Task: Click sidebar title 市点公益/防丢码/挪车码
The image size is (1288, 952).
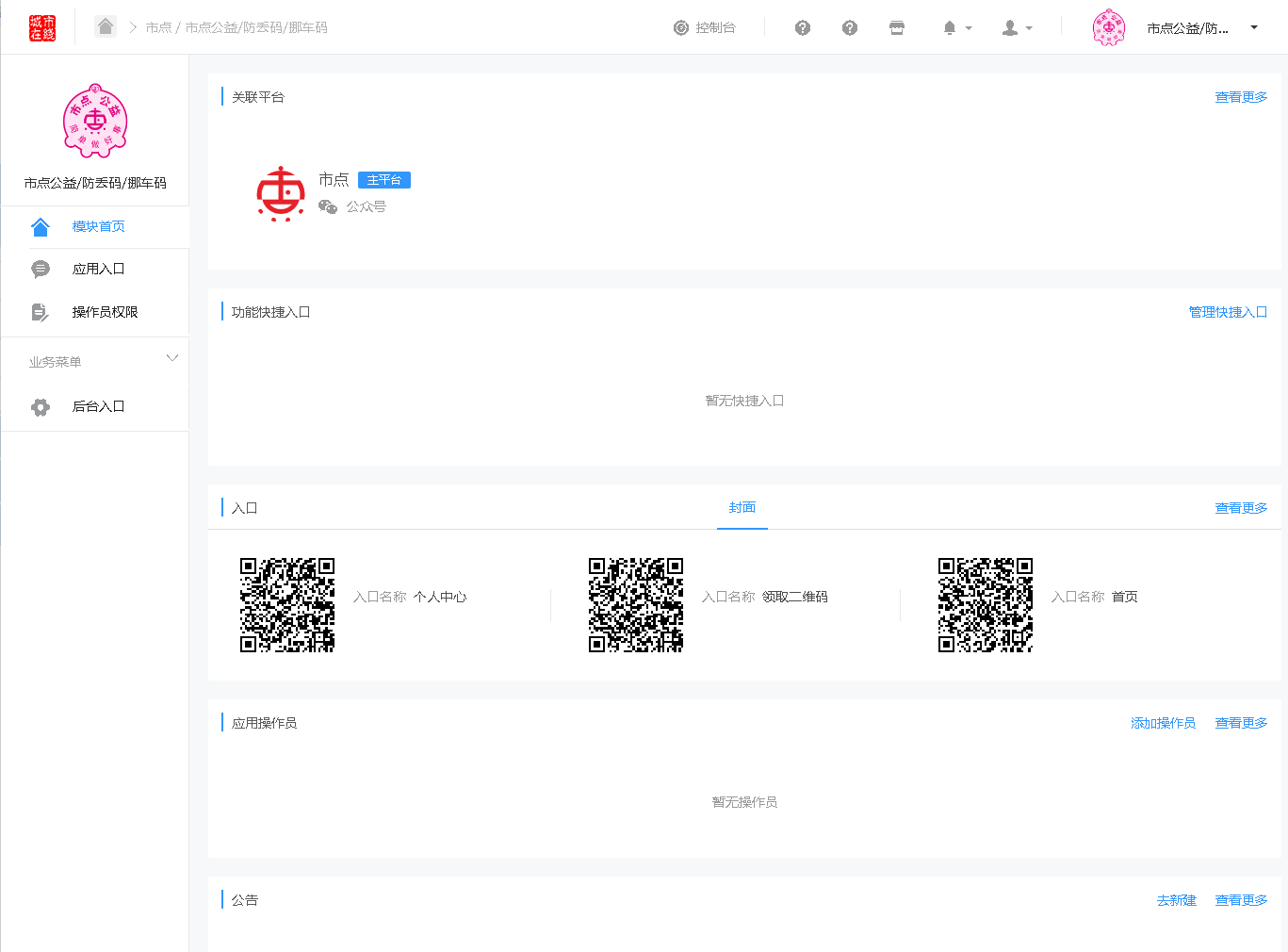Action: pos(95,183)
